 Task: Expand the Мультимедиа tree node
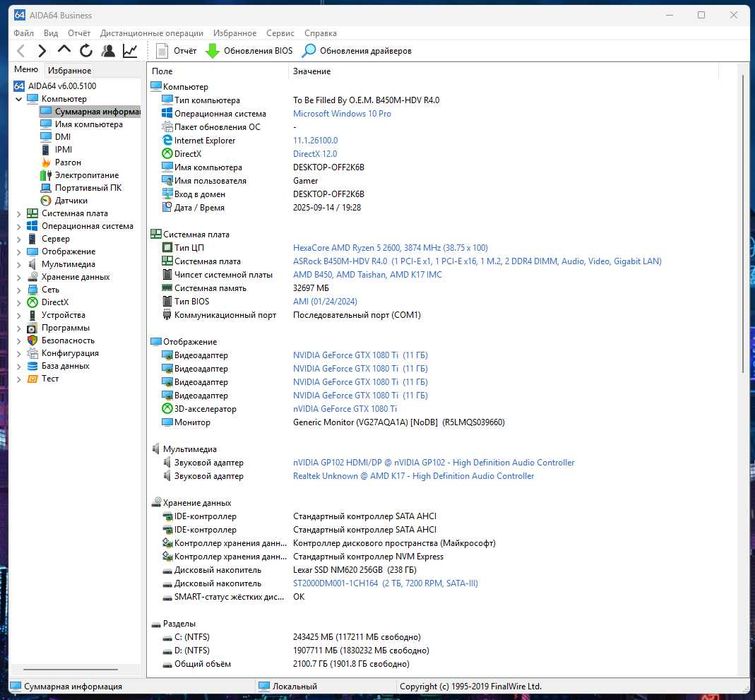tap(18, 264)
